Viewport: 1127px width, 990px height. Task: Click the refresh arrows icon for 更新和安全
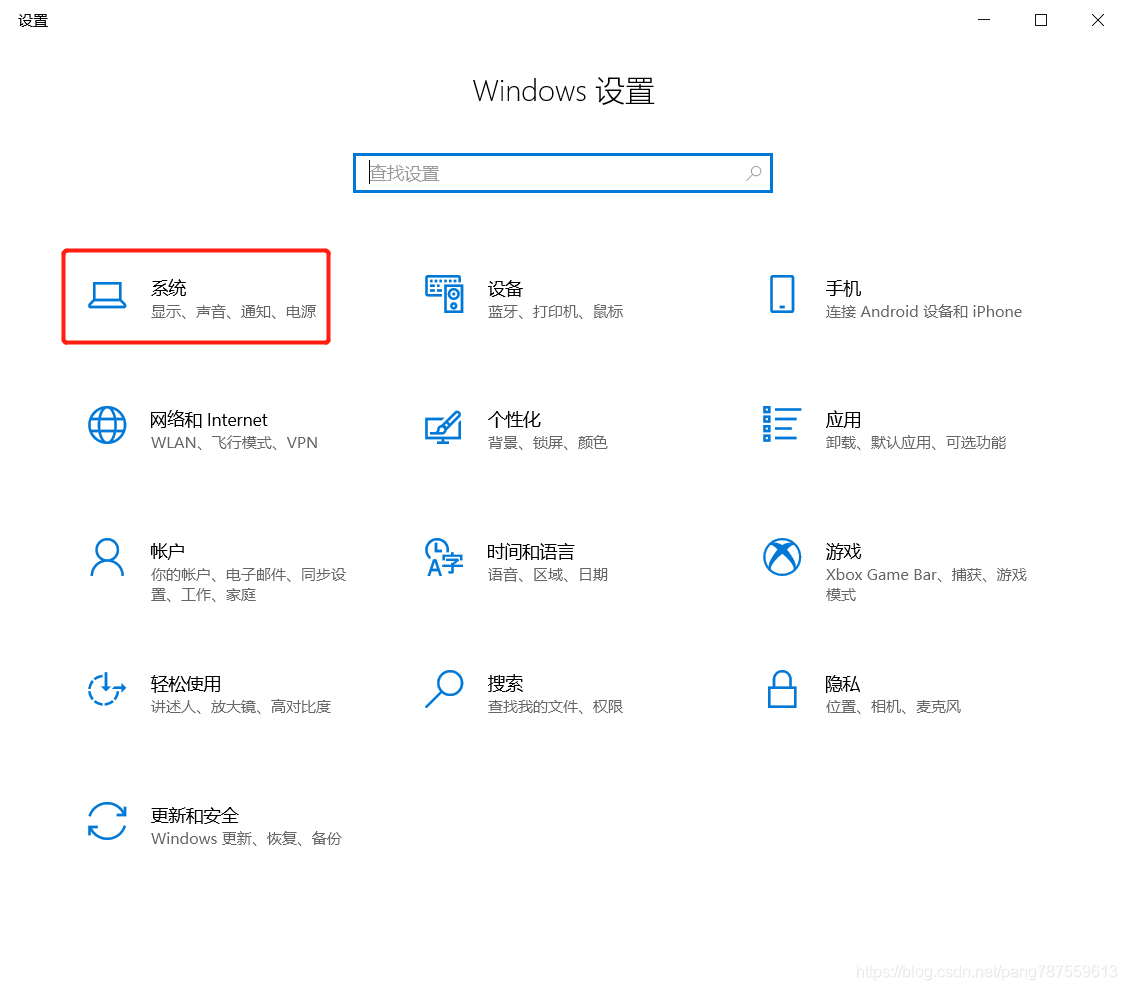107,821
